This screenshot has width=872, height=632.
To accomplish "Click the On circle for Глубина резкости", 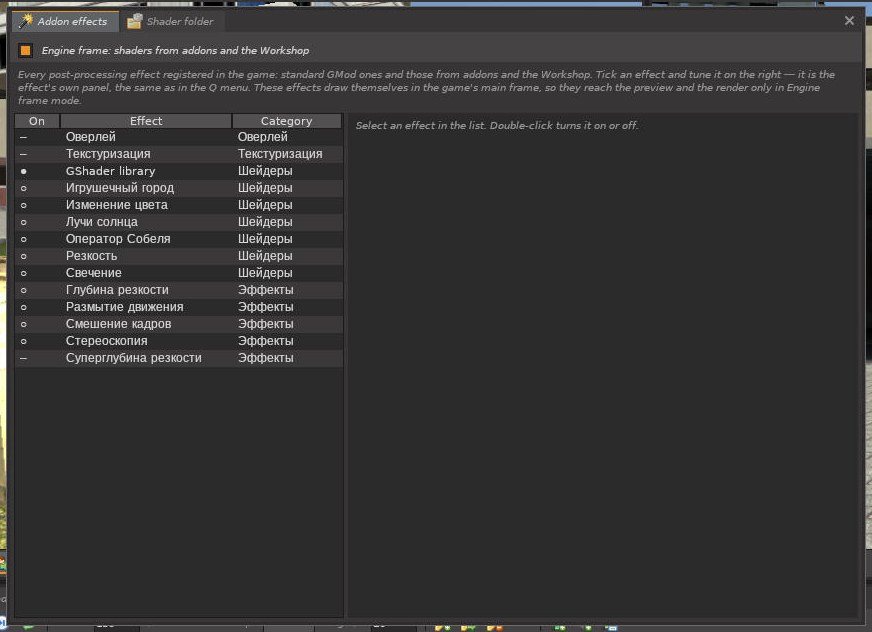I will (23, 290).
